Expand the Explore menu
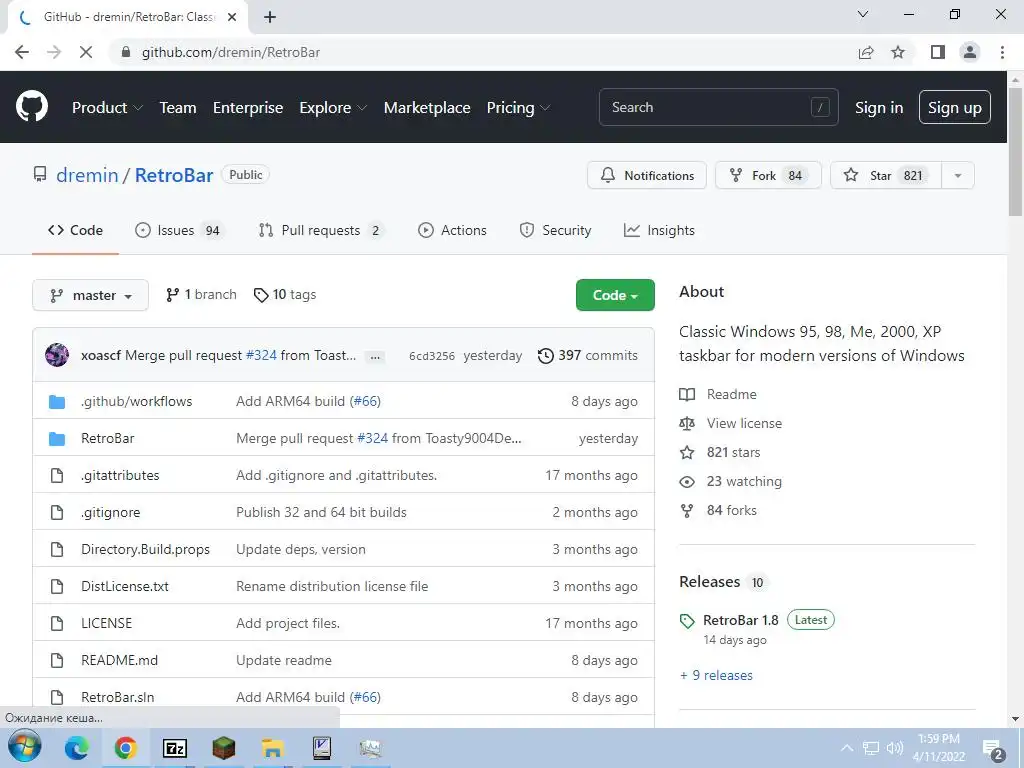Image resolution: width=1024 pixels, height=768 pixels. tap(333, 107)
